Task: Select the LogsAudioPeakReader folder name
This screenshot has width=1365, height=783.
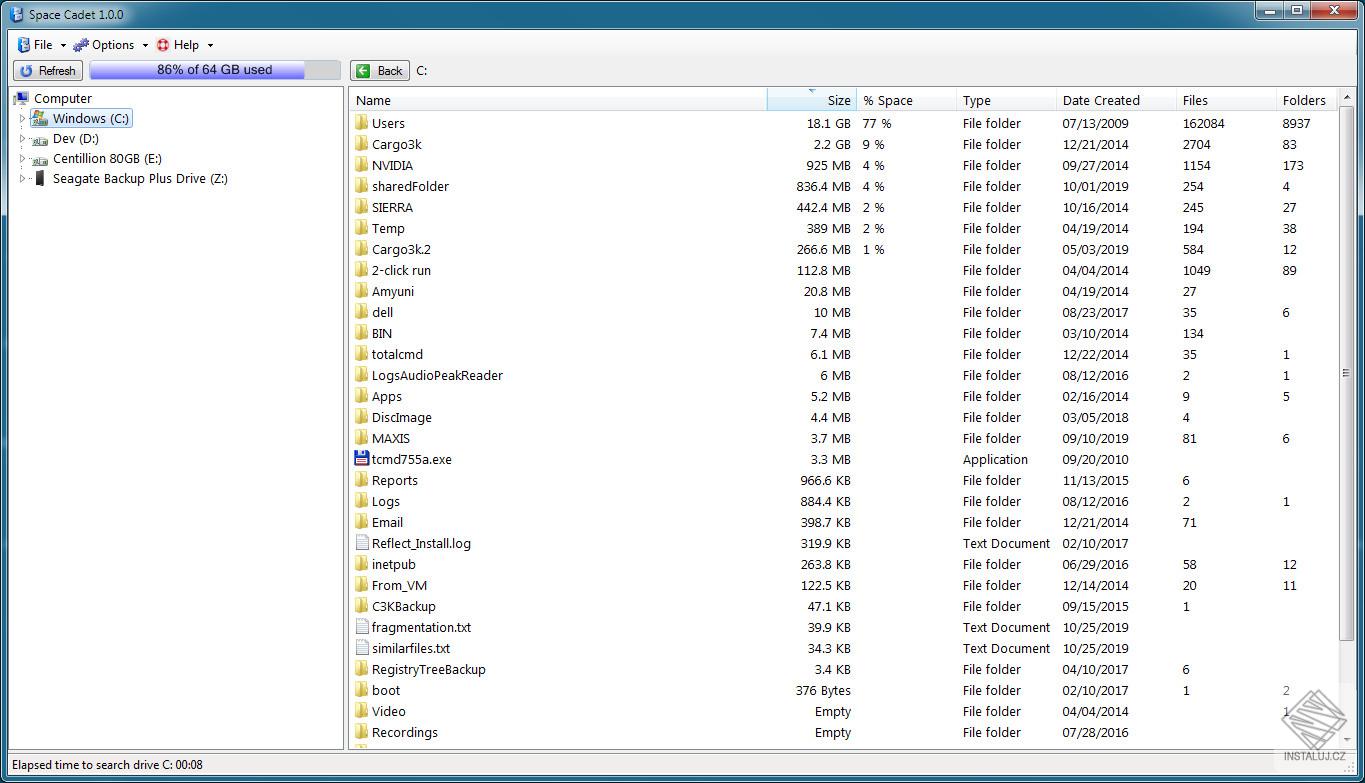Action: click(437, 375)
